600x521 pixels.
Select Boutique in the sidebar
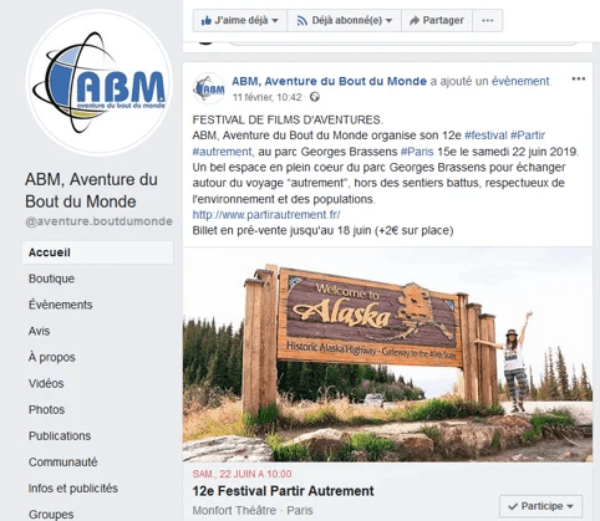tap(52, 278)
